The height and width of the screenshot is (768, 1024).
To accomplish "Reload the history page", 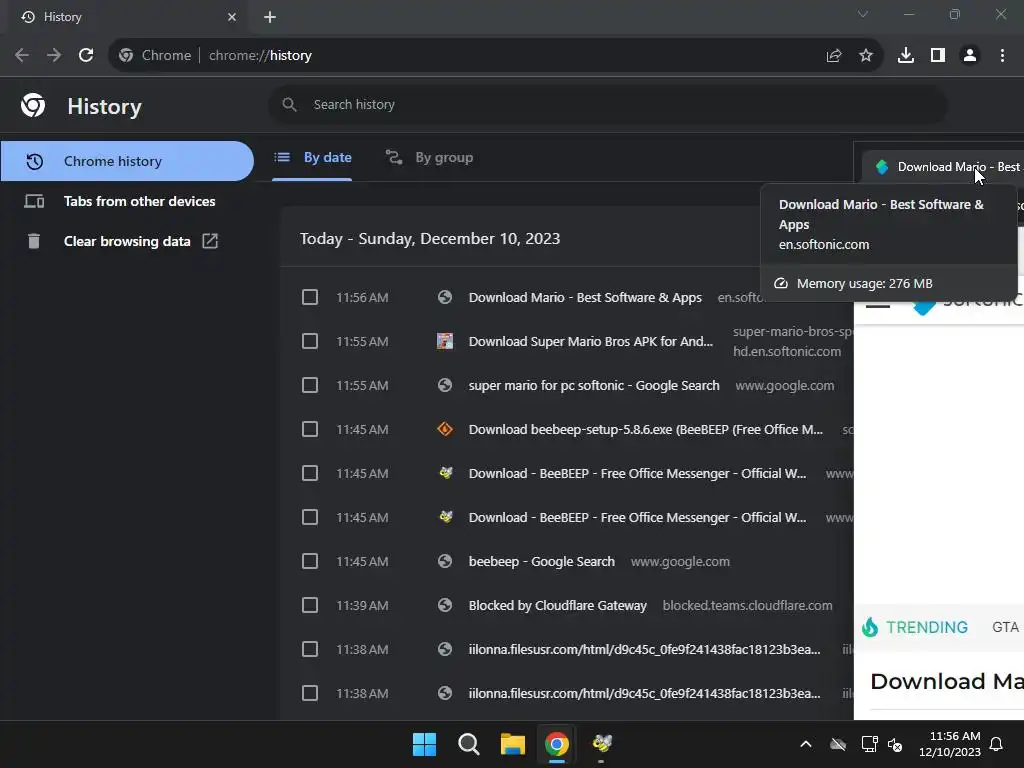I will pyautogui.click(x=86, y=56).
